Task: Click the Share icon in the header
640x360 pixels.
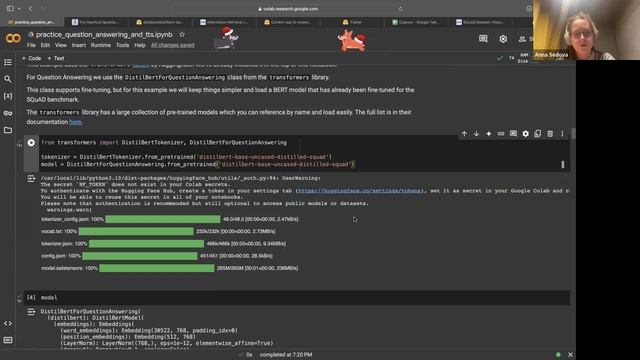Action: click(522, 39)
